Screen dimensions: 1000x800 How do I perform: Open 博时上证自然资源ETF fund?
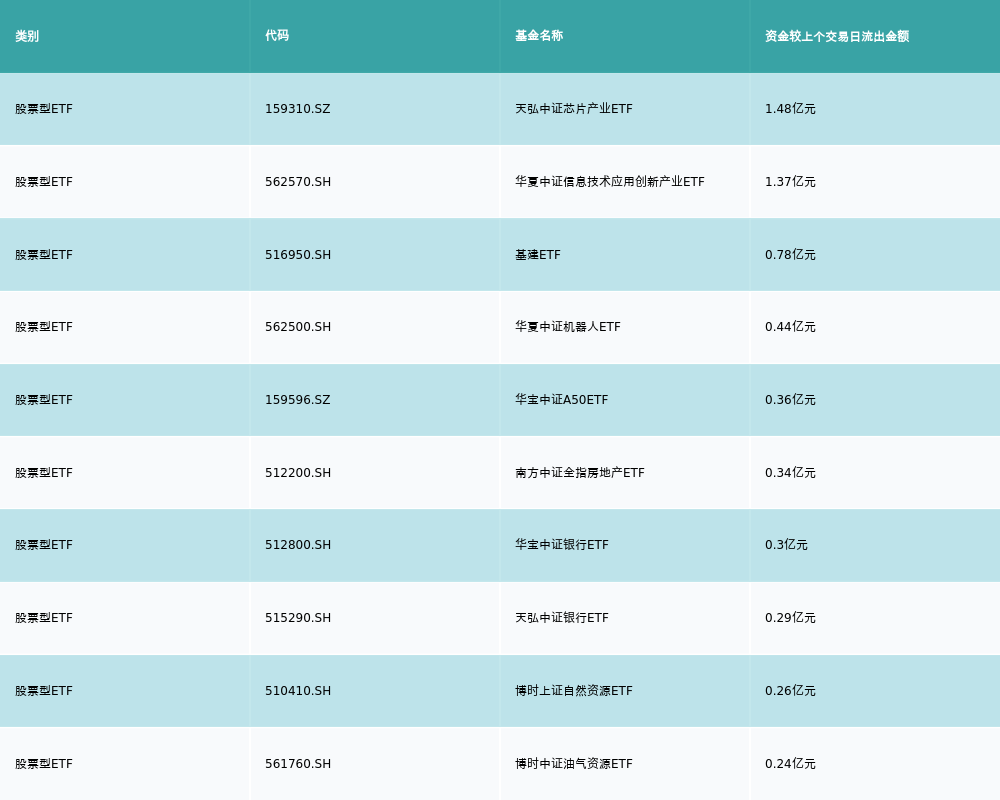point(573,691)
